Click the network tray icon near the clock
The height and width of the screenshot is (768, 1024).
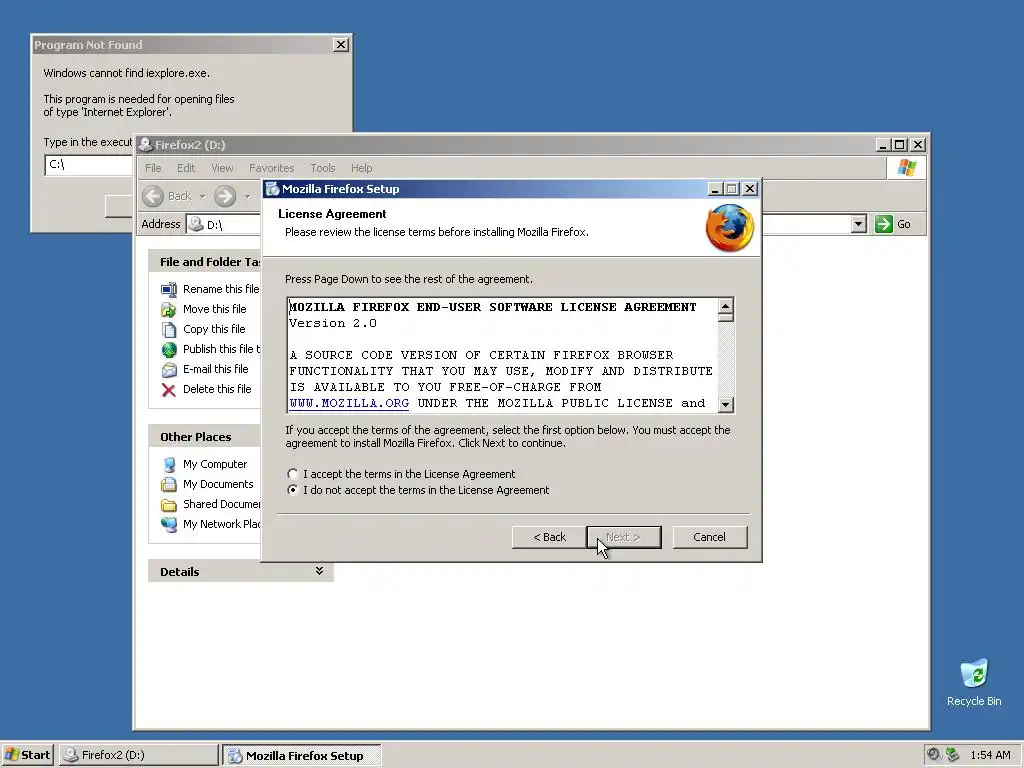953,754
